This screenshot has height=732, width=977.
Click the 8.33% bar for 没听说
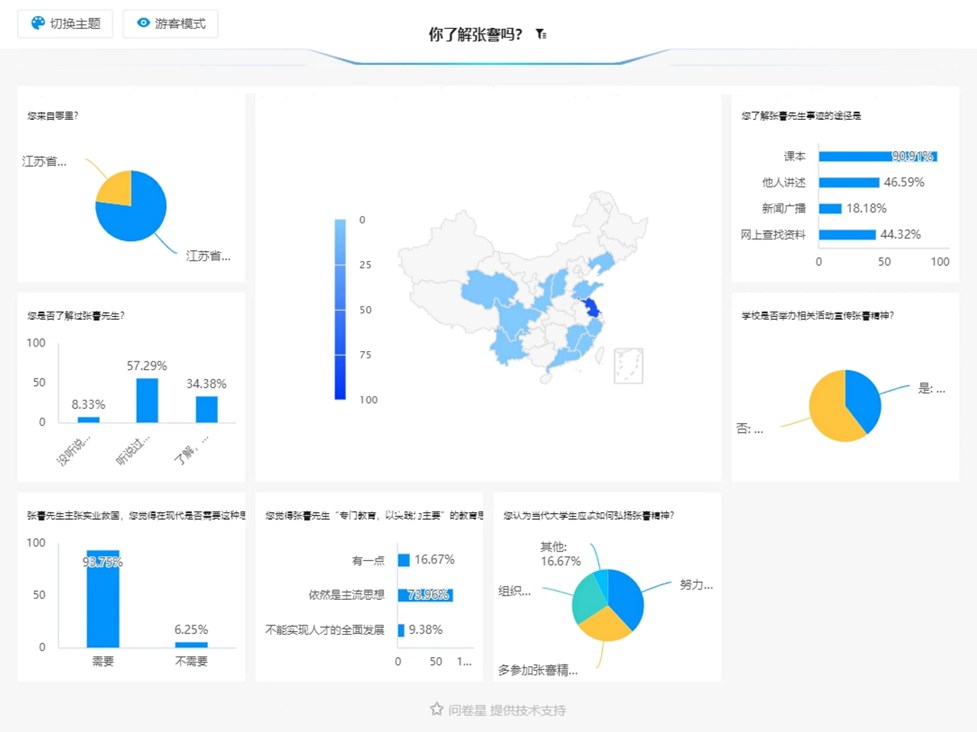(88, 419)
